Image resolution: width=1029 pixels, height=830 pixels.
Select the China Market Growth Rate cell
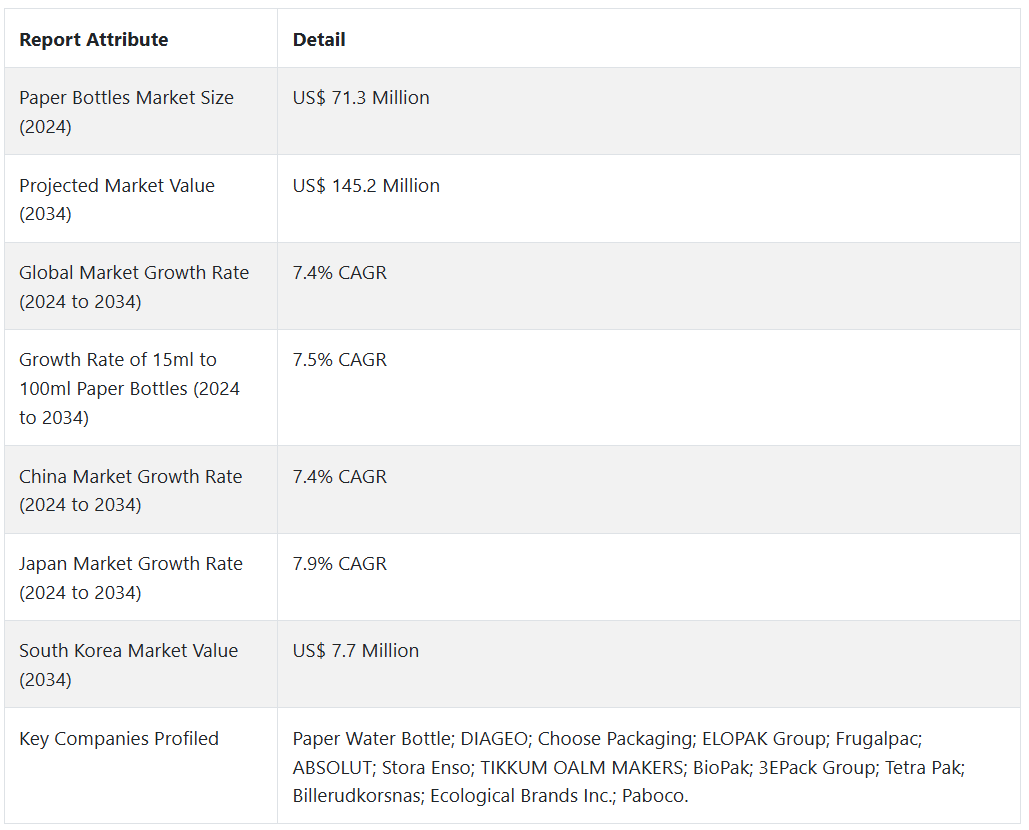(140, 490)
